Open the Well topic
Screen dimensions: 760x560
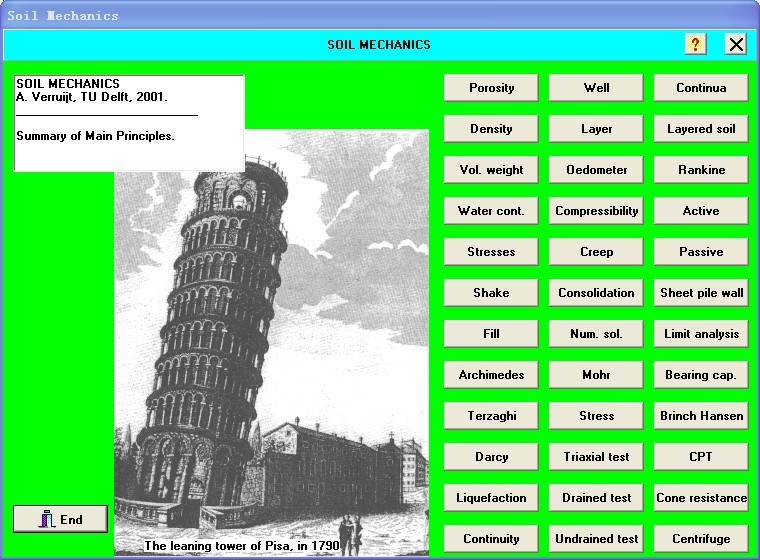[596, 88]
